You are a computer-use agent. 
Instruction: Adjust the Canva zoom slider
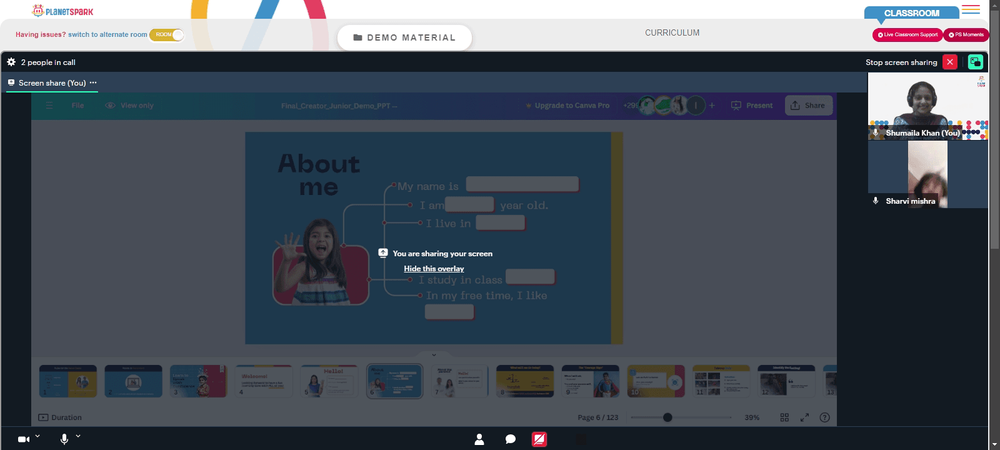pyautogui.click(x=667, y=417)
